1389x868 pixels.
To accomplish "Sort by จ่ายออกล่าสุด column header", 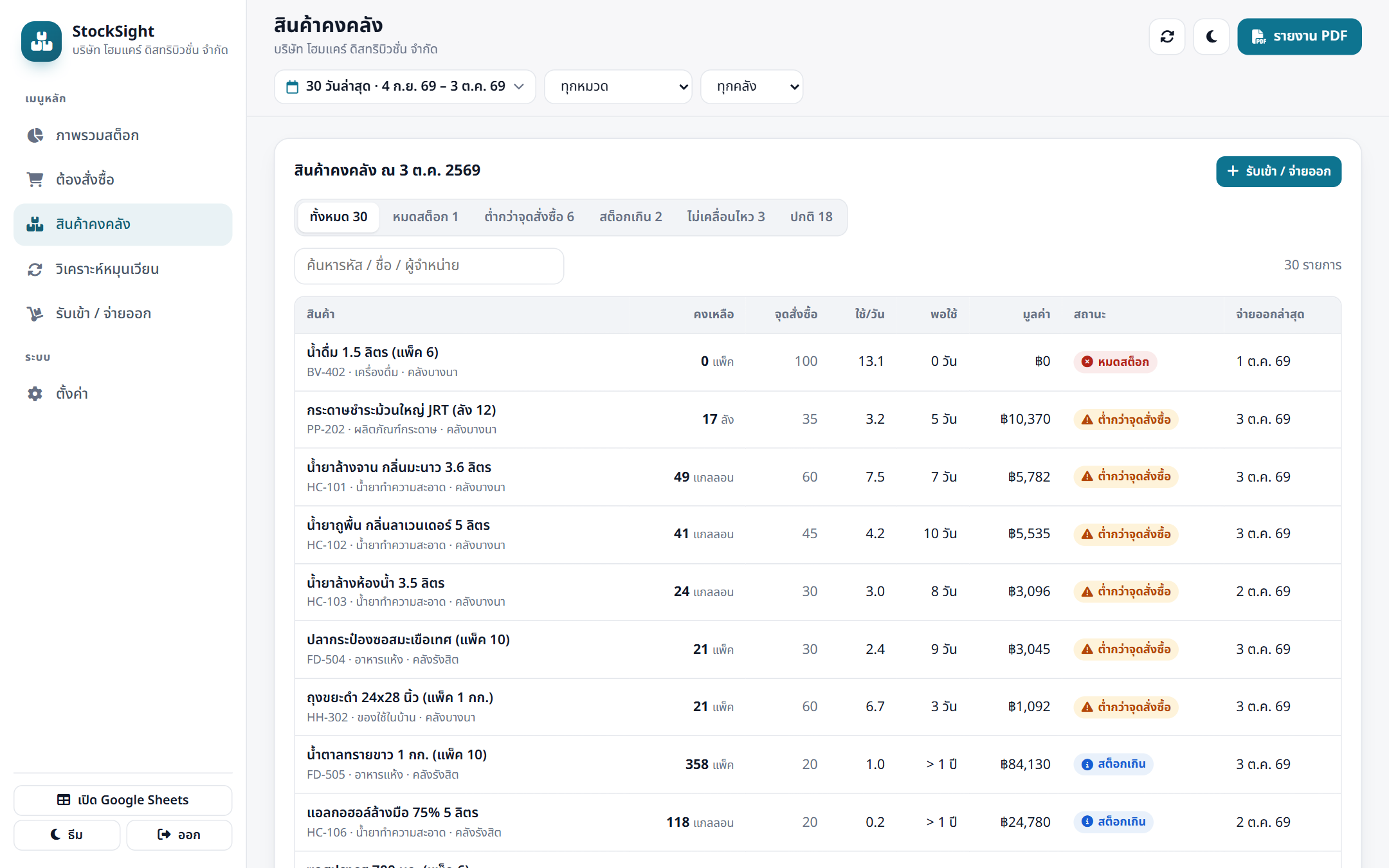I will coord(1269,314).
